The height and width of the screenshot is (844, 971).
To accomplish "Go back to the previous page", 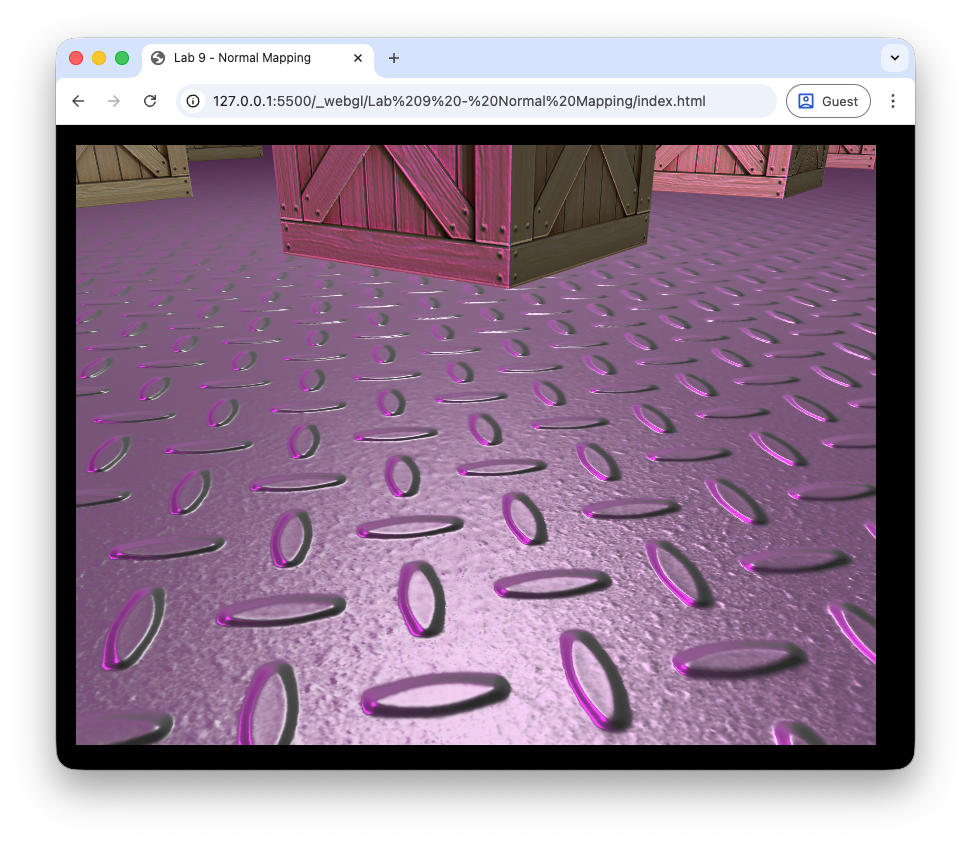I will [78, 101].
